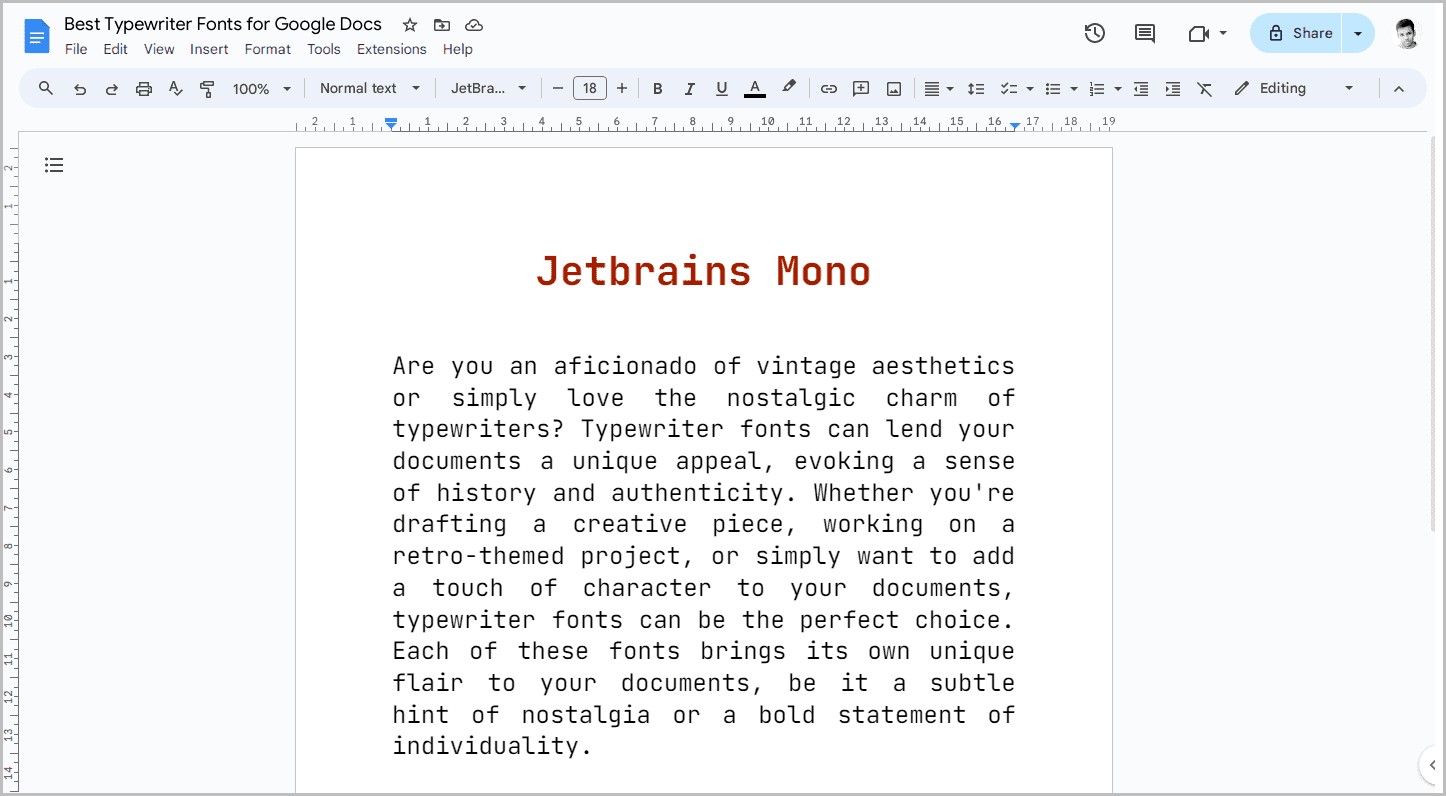This screenshot has height=796, width=1446.
Task: Add a comment from toolbar
Action: 861,89
